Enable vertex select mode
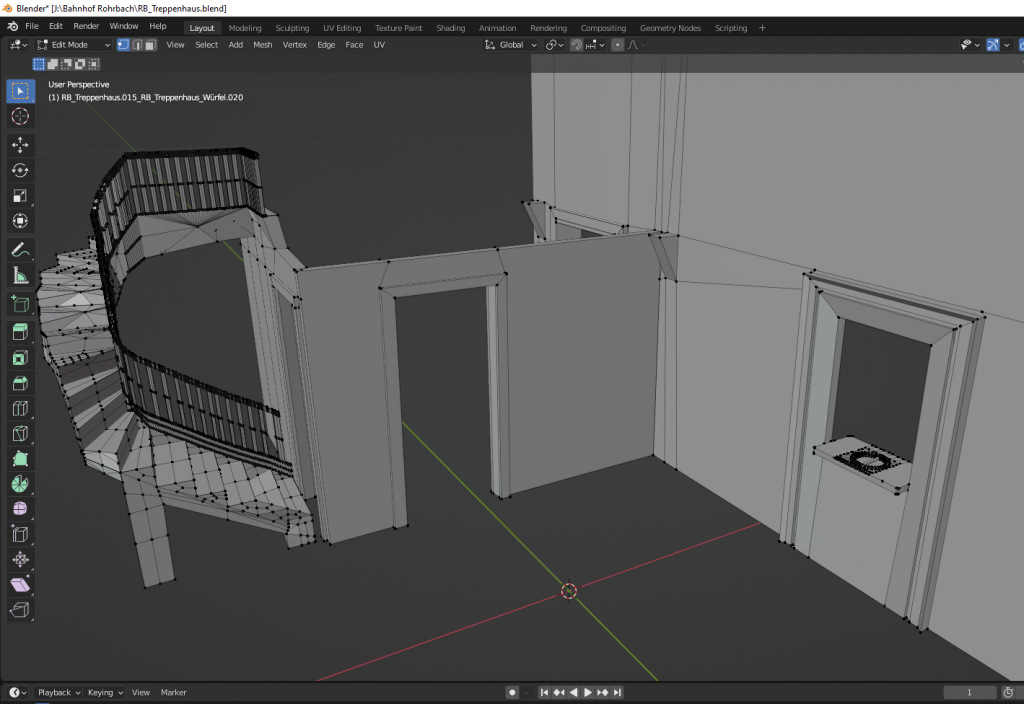Image resolution: width=1024 pixels, height=704 pixels. click(123, 45)
